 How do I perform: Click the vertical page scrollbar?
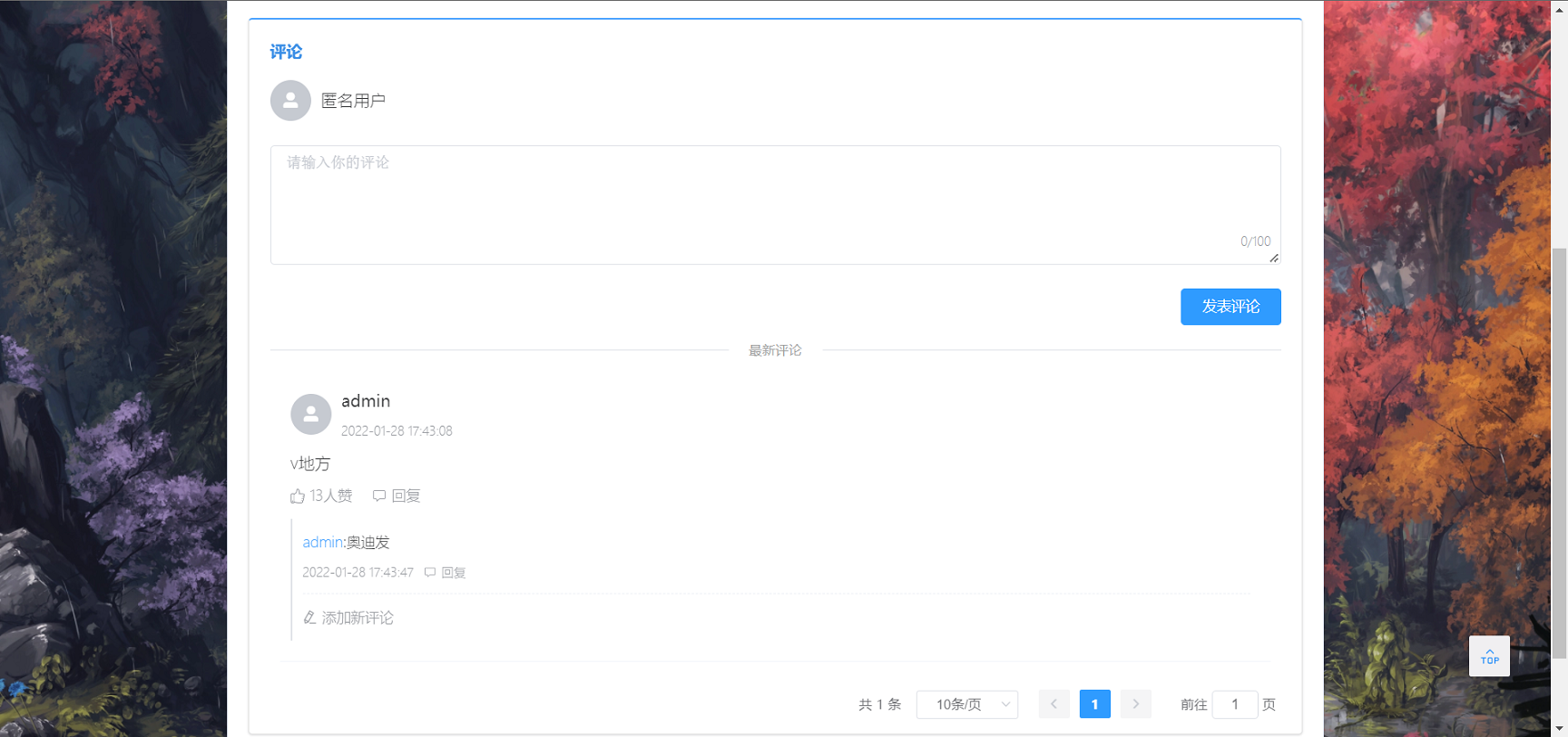tap(1559, 454)
